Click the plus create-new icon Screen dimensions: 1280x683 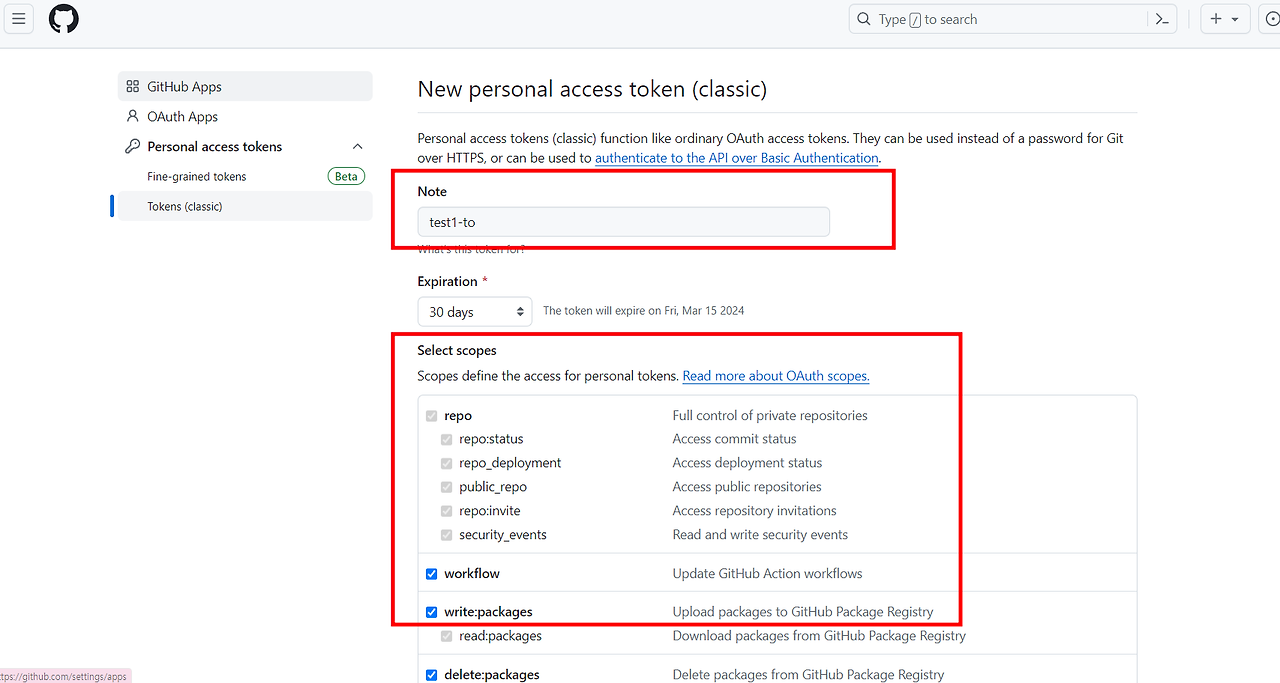1216,19
